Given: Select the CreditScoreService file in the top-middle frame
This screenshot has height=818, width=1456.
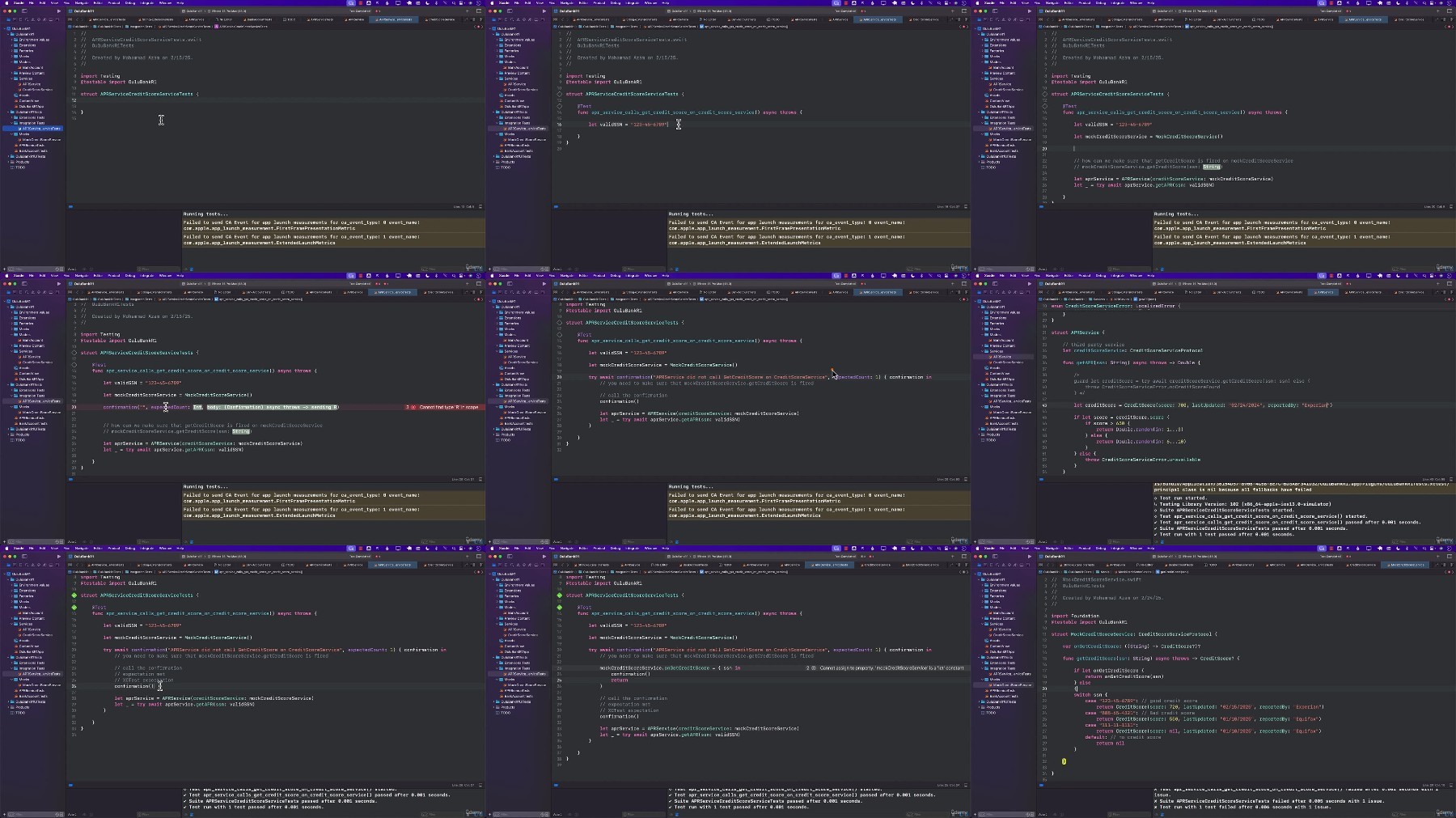Looking at the screenshot, I should (521, 90).
